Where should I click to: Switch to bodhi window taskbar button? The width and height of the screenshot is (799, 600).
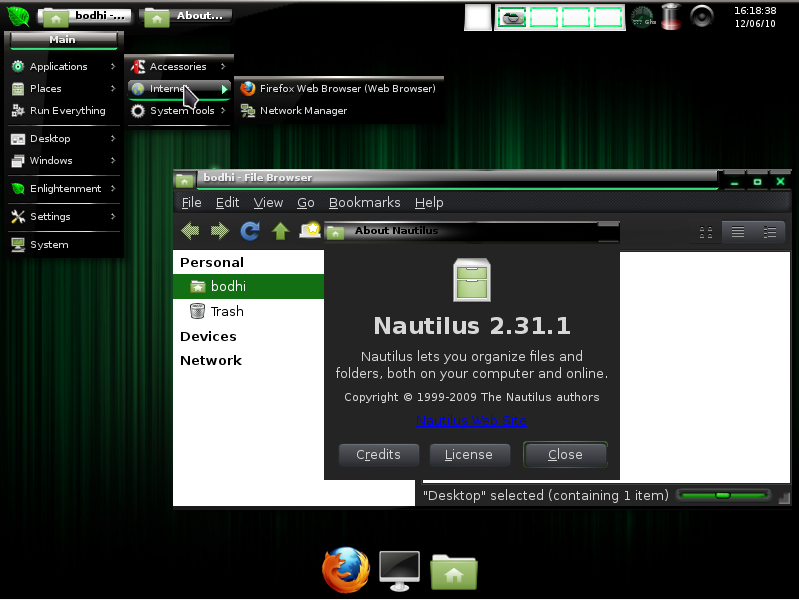tap(85, 16)
